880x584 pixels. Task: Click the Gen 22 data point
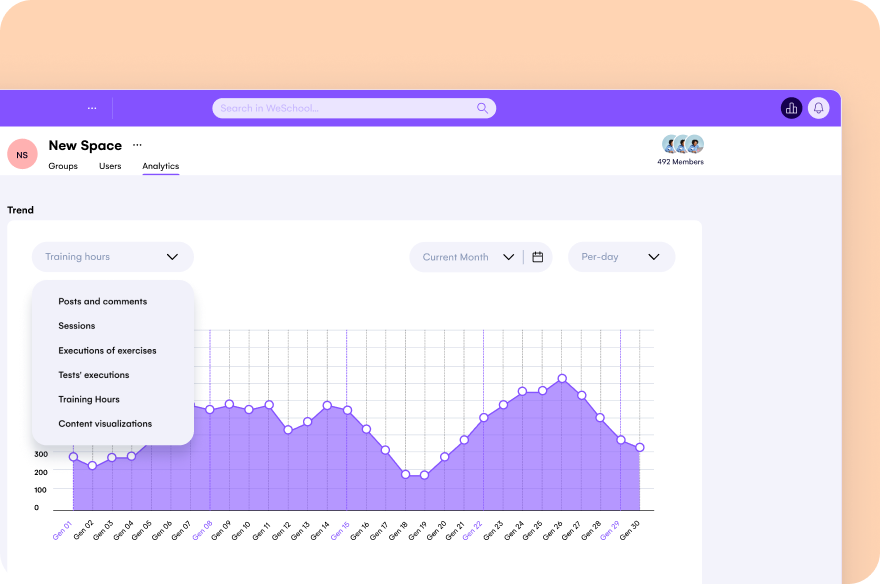click(483, 418)
